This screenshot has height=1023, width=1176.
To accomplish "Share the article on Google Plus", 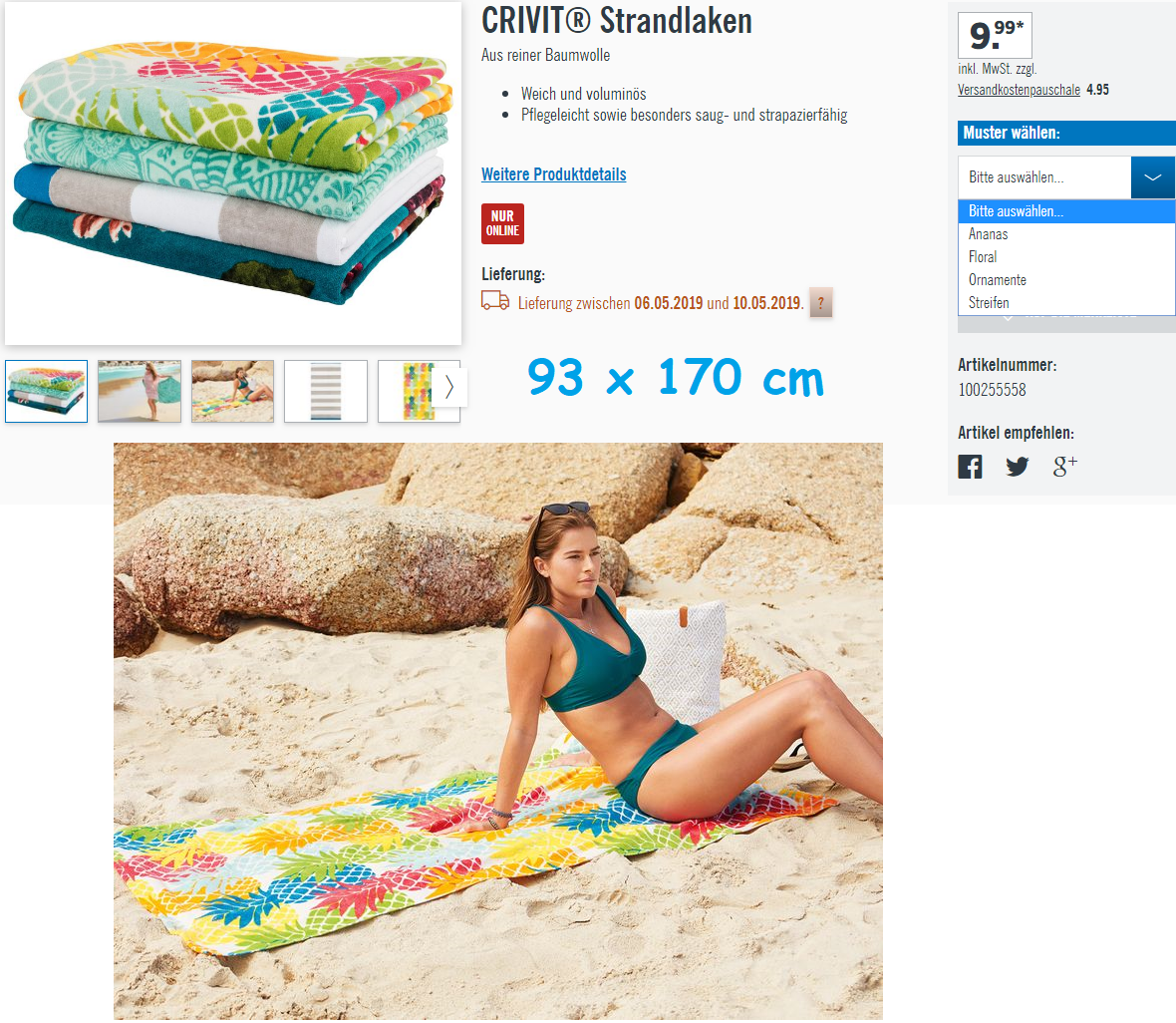I will click(x=1065, y=466).
